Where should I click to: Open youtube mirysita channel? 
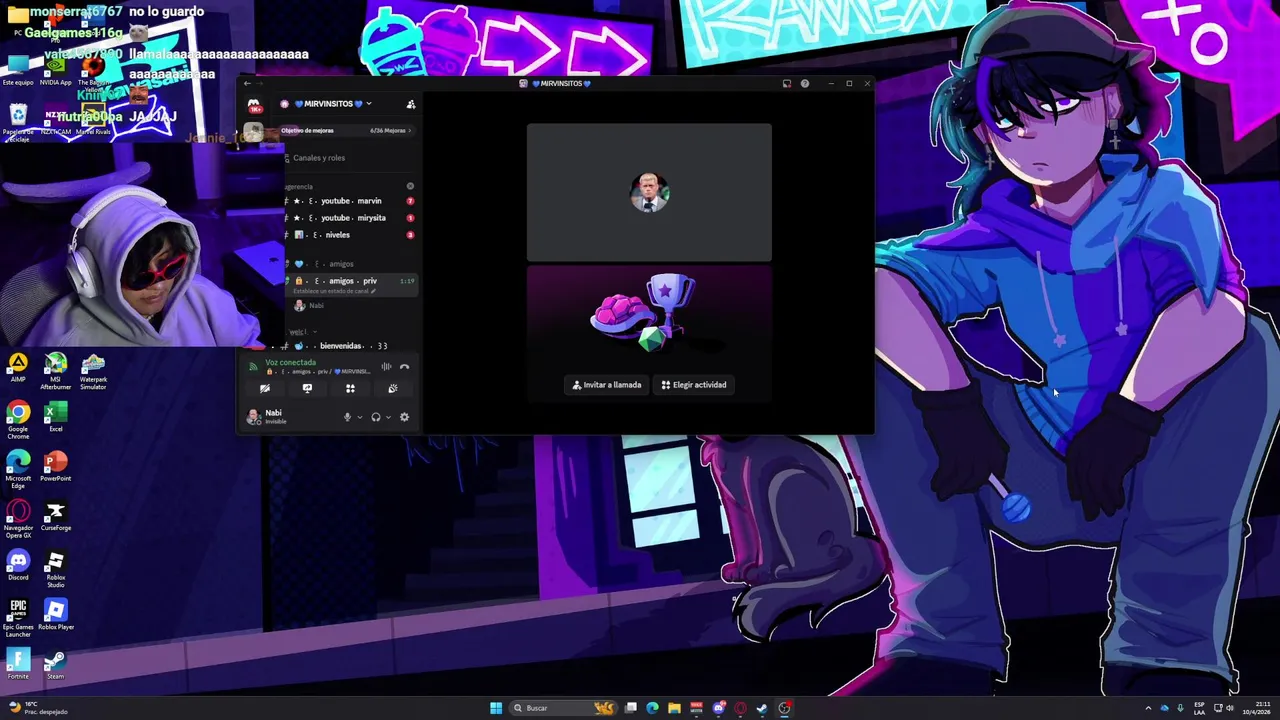(350, 218)
